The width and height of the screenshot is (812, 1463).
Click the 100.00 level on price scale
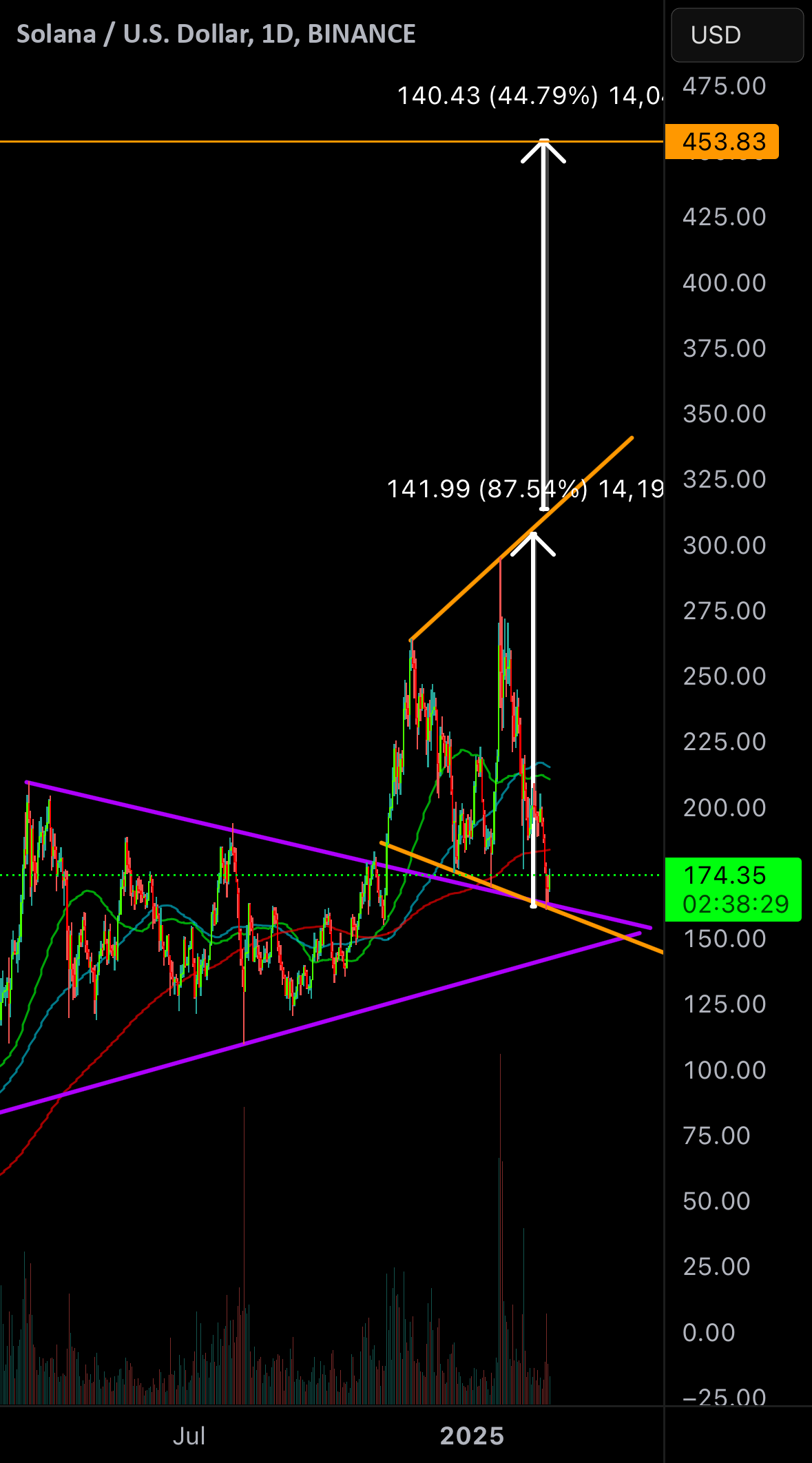pyautogui.click(x=725, y=1070)
